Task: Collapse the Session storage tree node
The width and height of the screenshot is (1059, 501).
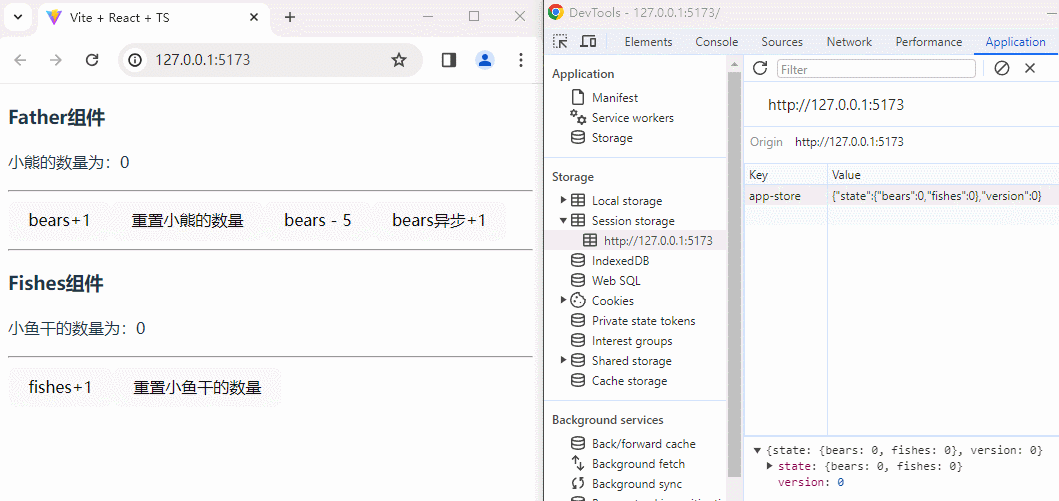Action: [564, 220]
